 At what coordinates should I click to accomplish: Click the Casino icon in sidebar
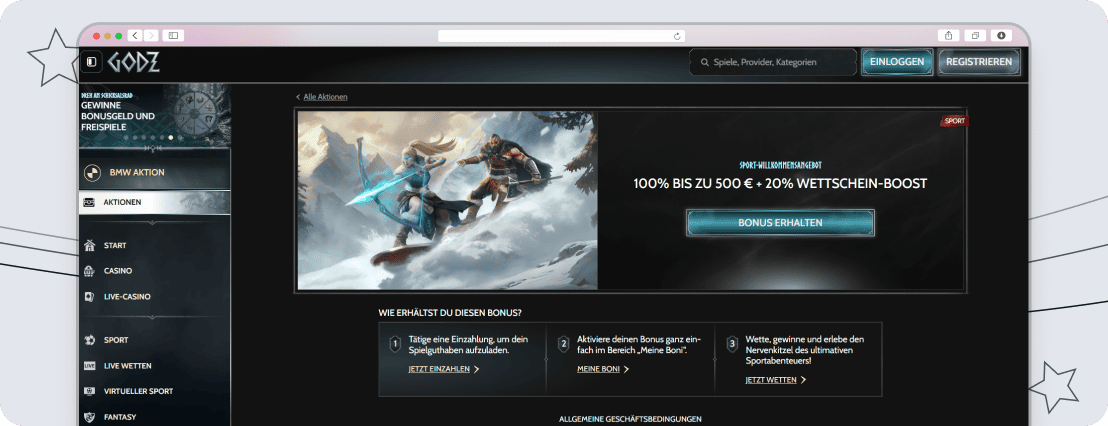(x=90, y=271)
